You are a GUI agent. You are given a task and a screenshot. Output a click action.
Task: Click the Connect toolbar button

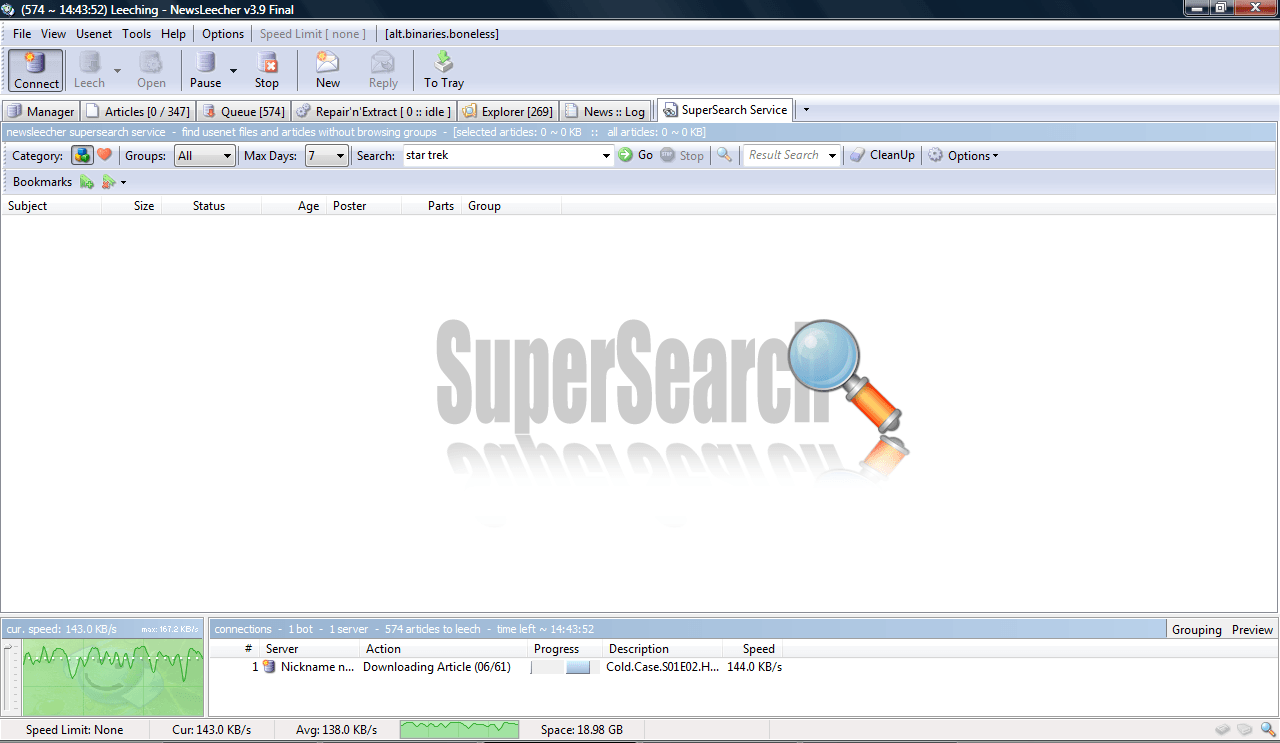[x=37, y=71]
